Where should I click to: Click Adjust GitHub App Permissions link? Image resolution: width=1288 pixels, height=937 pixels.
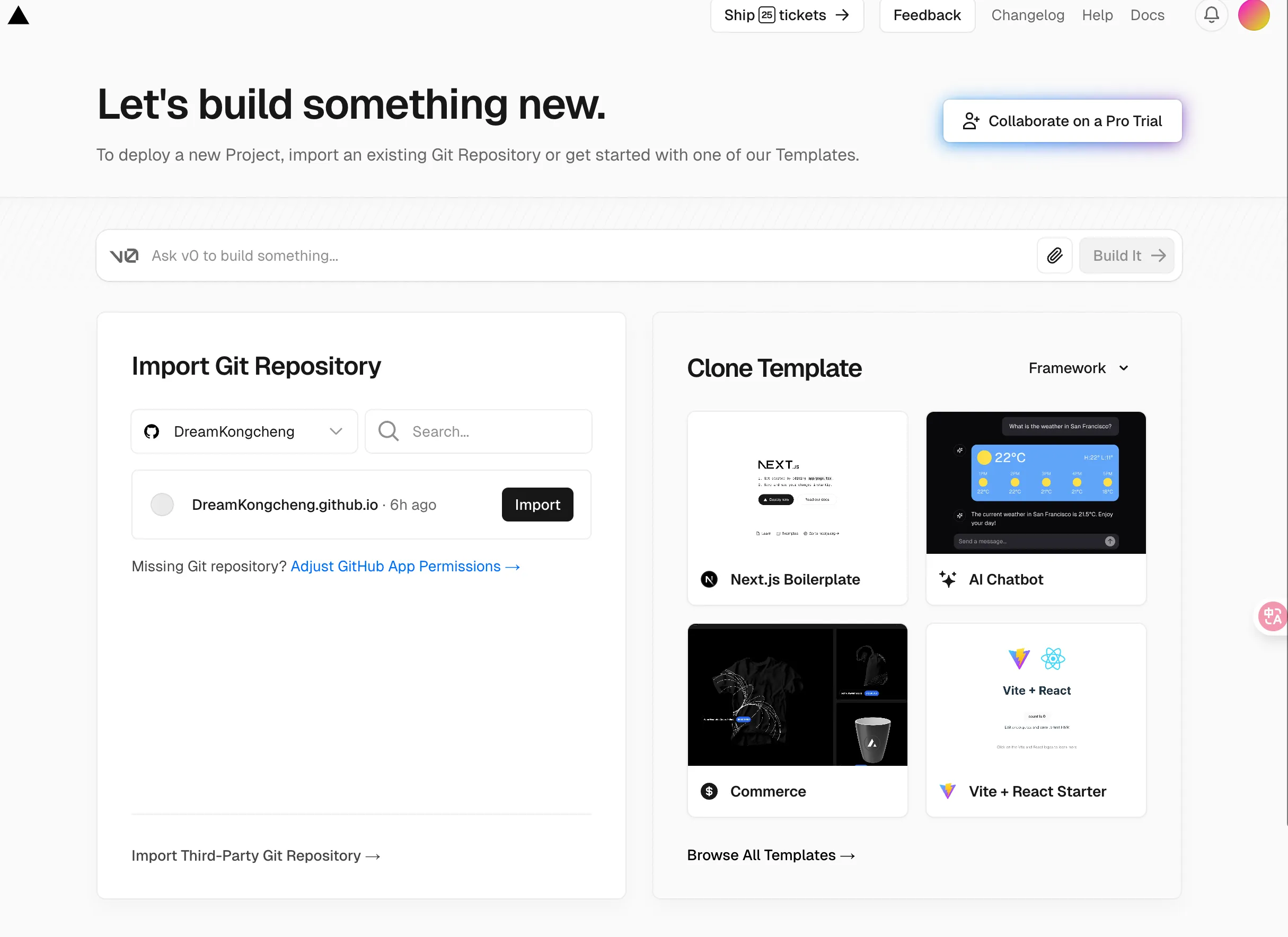coord(405,566)
